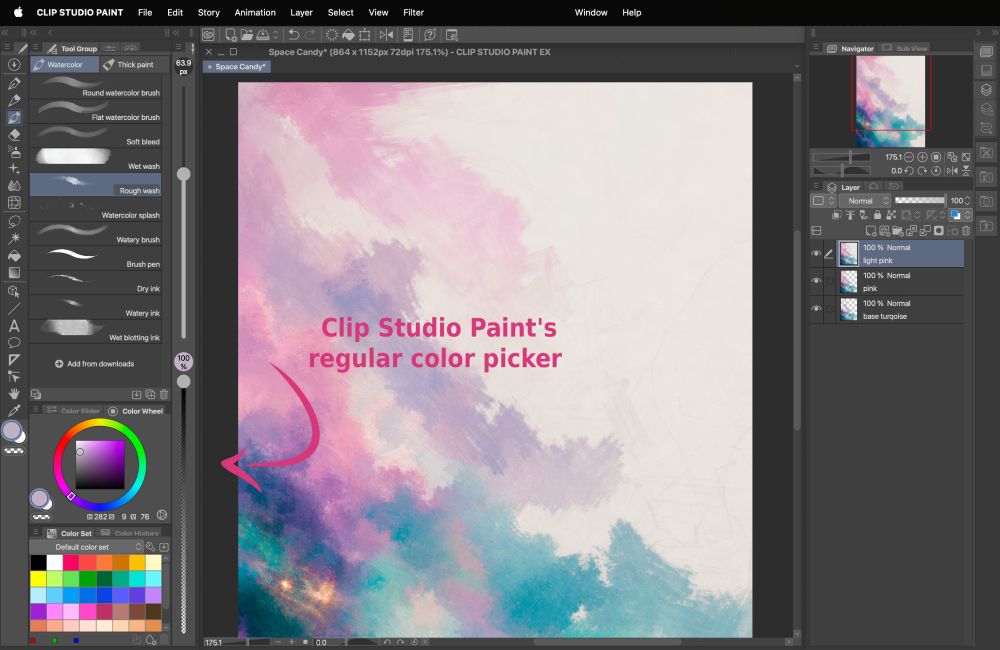The width and height of the screenshot is (1000, 650).
Task: Select the Eyedropper tool
Action: coord(14,411)
